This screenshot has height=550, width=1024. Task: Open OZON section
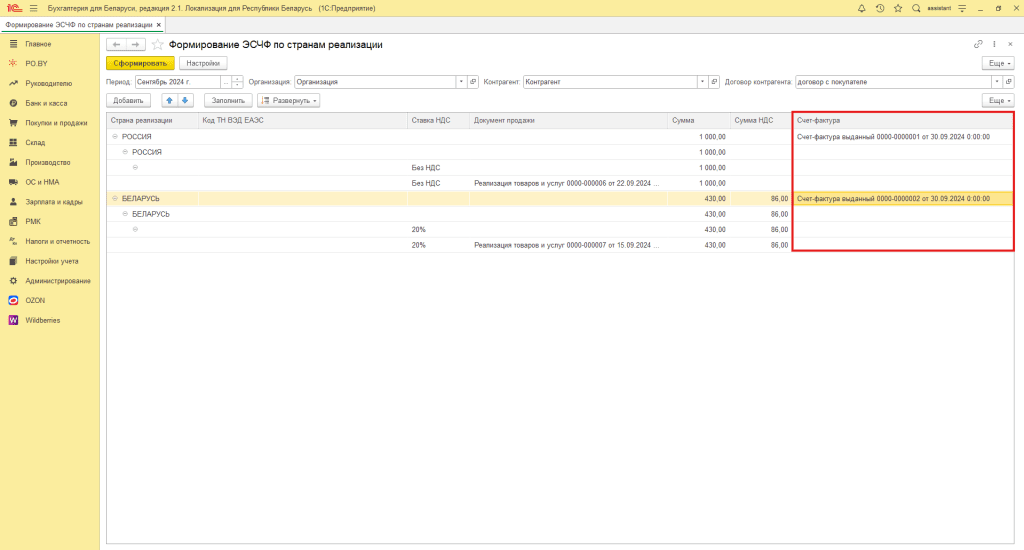pos(35,300)
